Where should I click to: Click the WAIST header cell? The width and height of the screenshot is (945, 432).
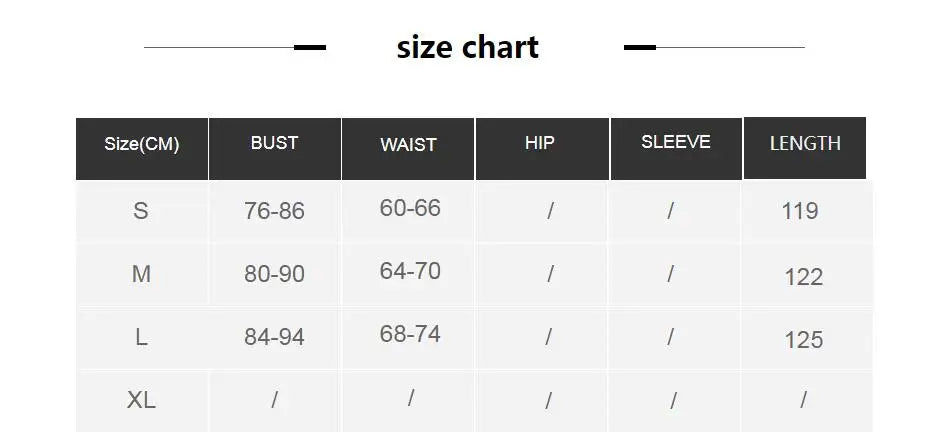click(x=408, y=149)
